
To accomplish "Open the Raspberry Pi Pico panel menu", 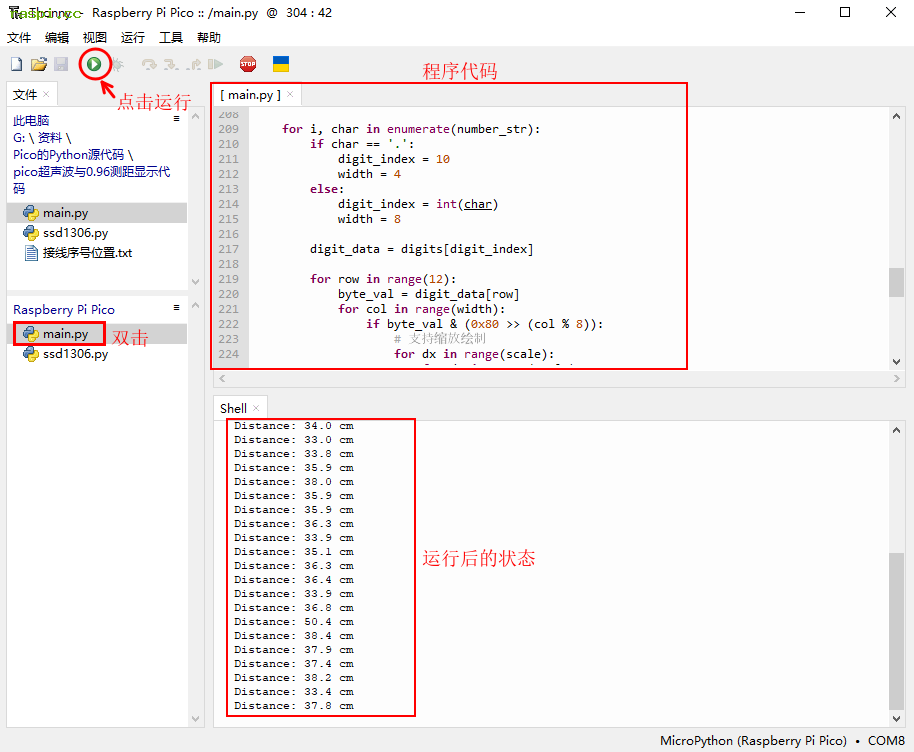I will [177, 308].
